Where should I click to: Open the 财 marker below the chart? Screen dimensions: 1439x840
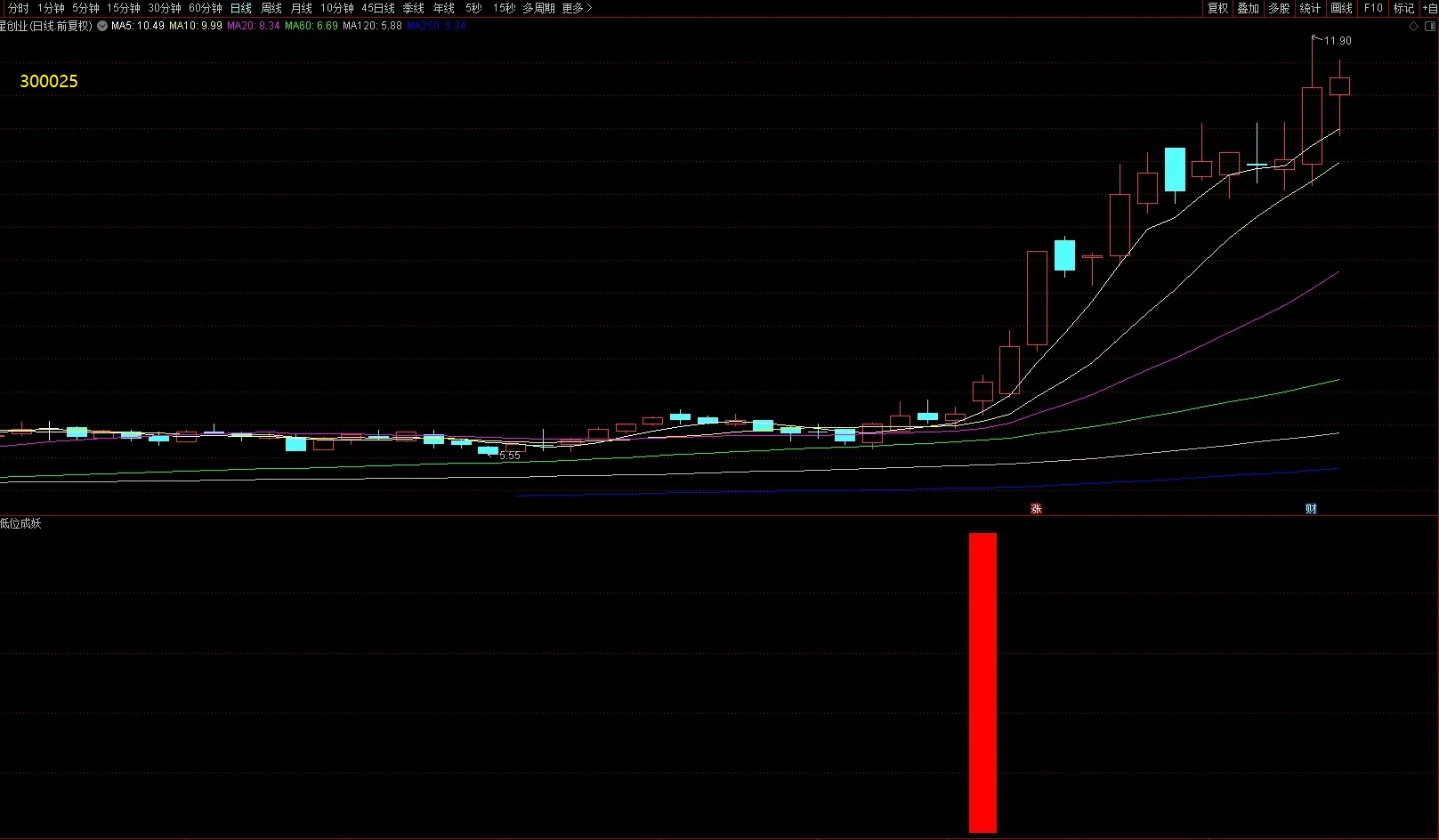coord(1311,509)
